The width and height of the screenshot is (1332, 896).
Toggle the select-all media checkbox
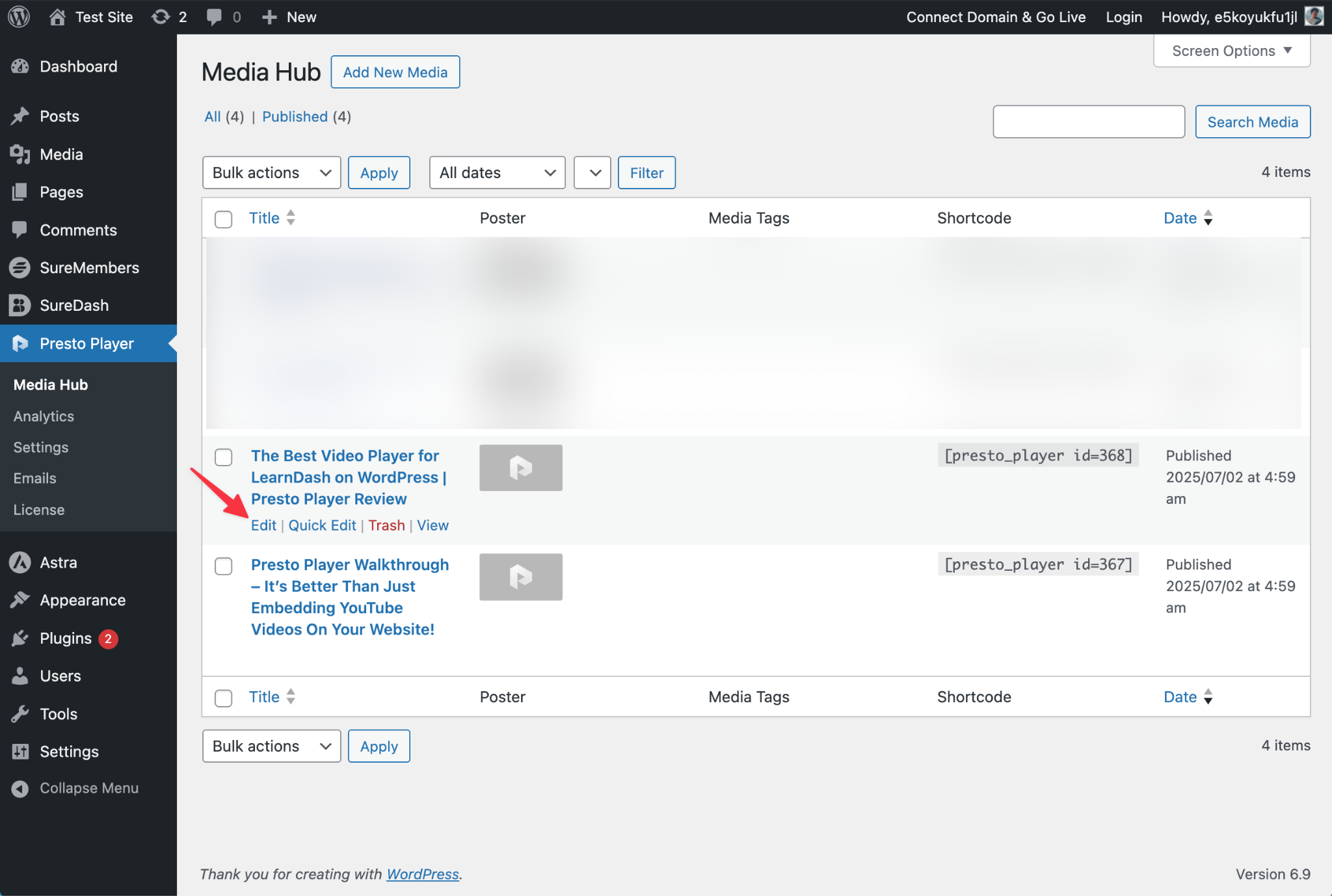(223, 219)
